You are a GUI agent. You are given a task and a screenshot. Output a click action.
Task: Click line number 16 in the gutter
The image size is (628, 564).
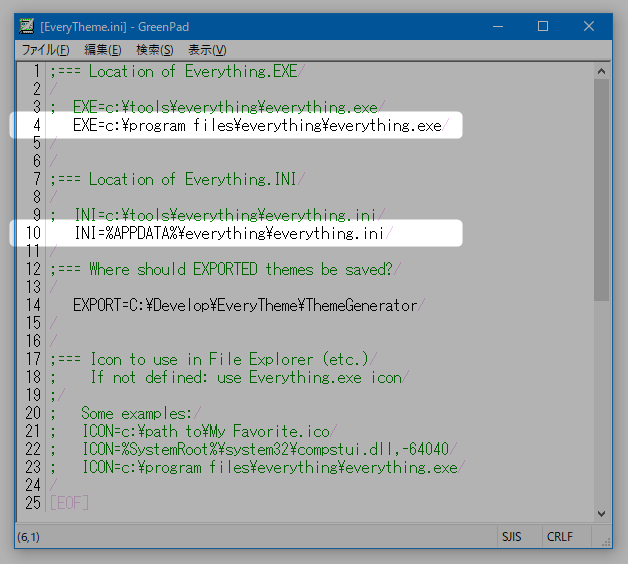point(33,341)
